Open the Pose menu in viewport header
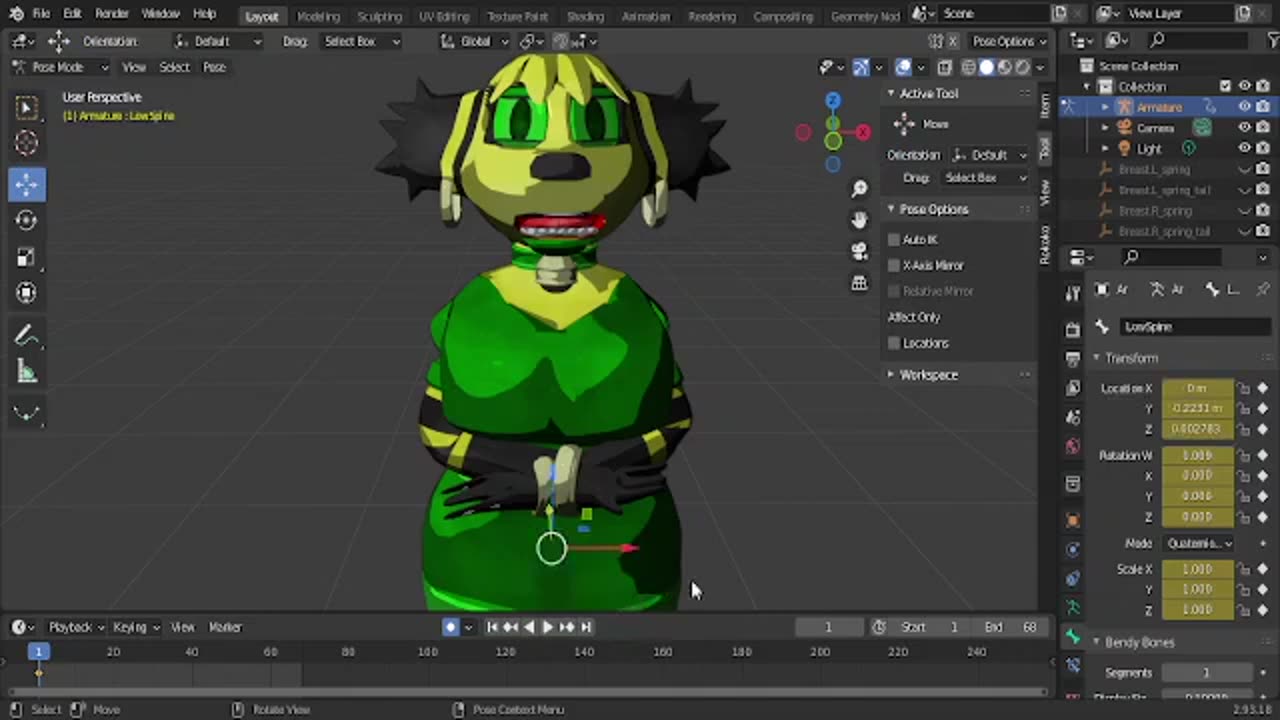The height and width of the screenshot is (720, 1280). point(214,67)
